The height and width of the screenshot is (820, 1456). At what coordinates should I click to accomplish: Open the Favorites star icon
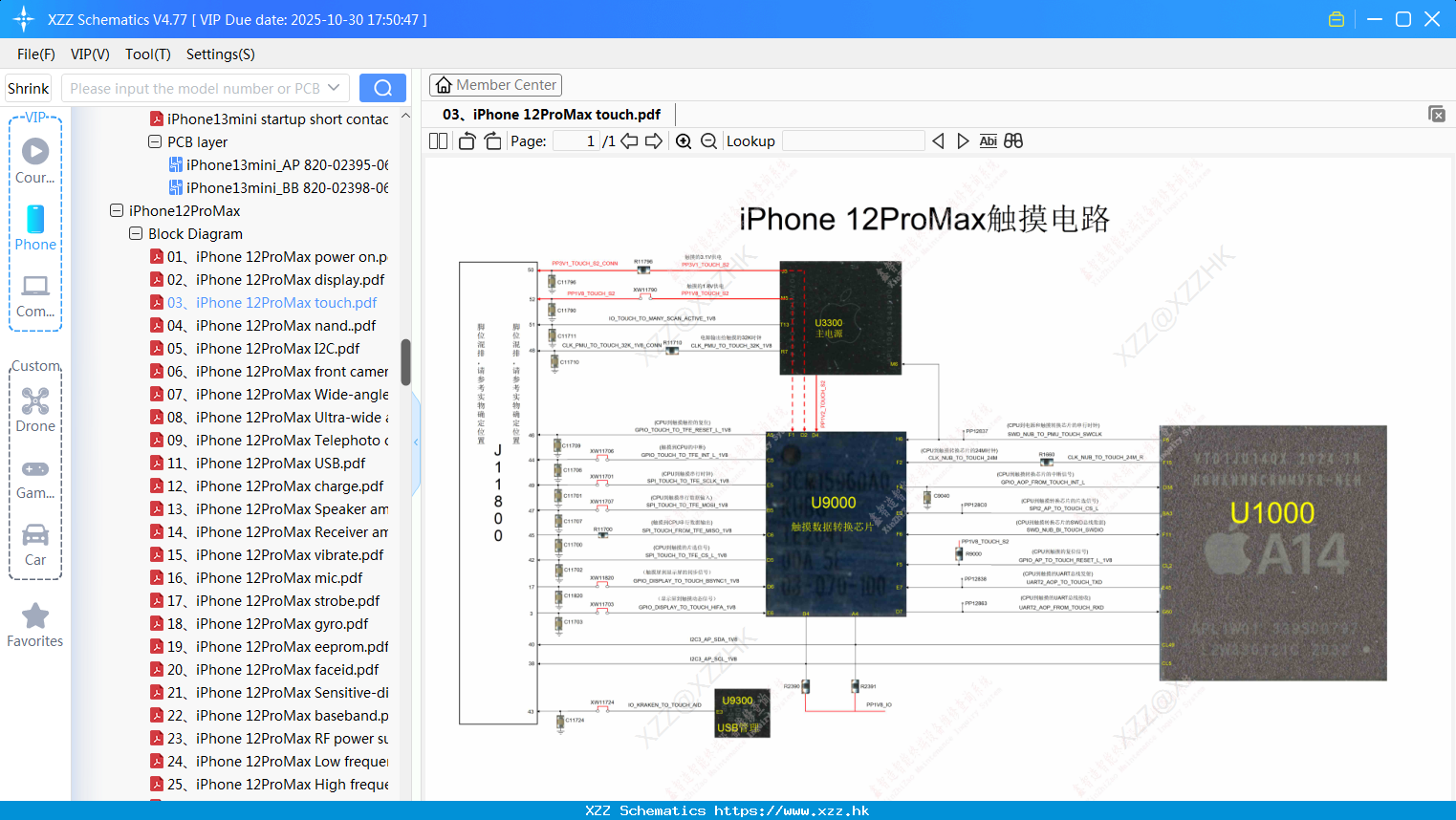click(x=35, y=625)
